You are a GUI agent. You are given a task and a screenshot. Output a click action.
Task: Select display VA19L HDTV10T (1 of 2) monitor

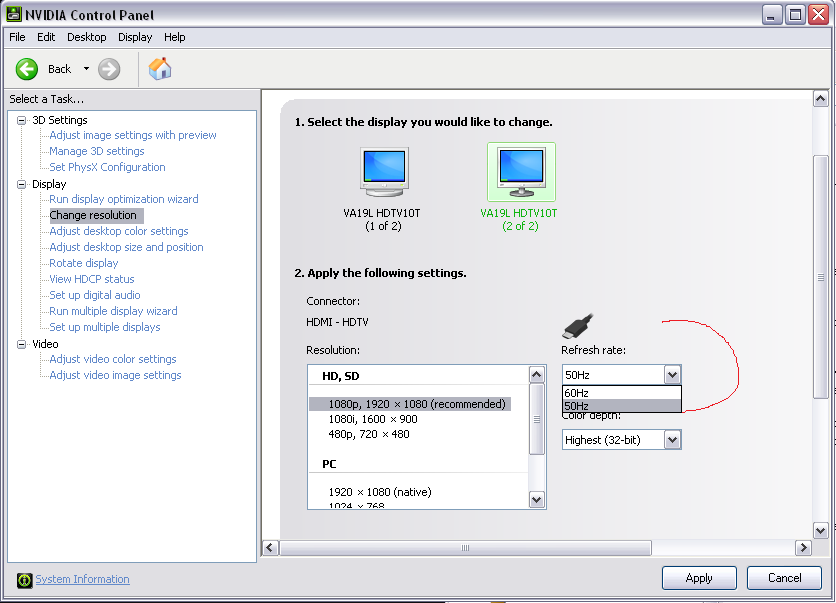(383, 172)
